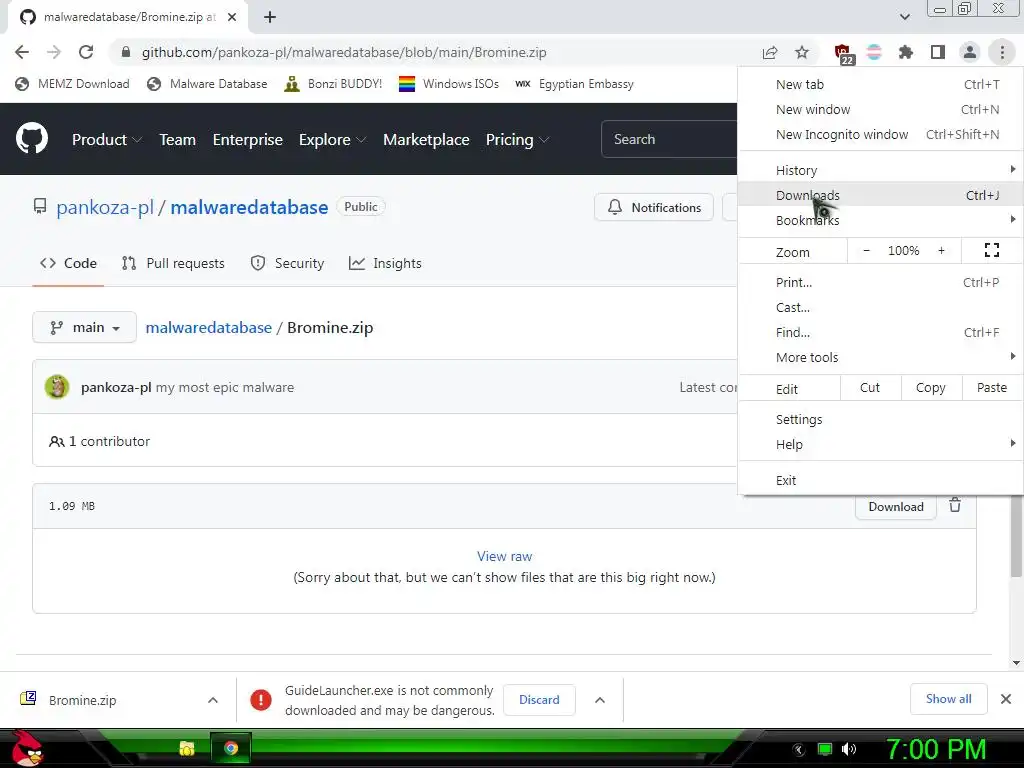Click Cut in the Edit row
The image size is (1024, 768).
tap(870, 387)
